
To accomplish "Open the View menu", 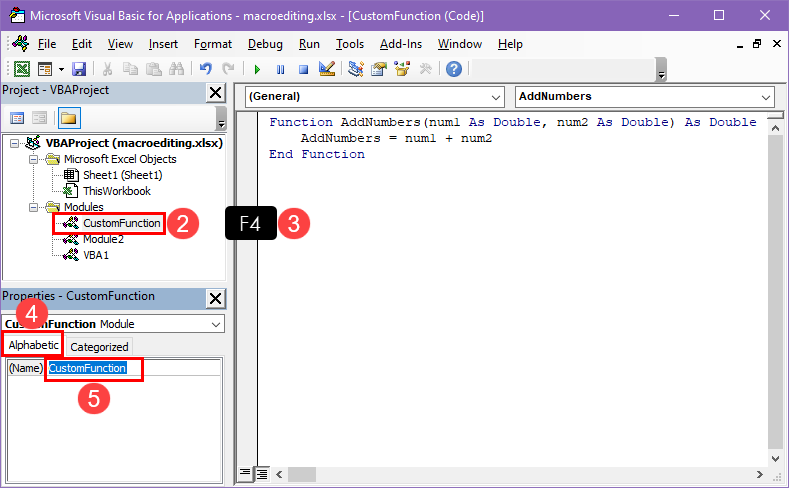I will click(120, 44).
